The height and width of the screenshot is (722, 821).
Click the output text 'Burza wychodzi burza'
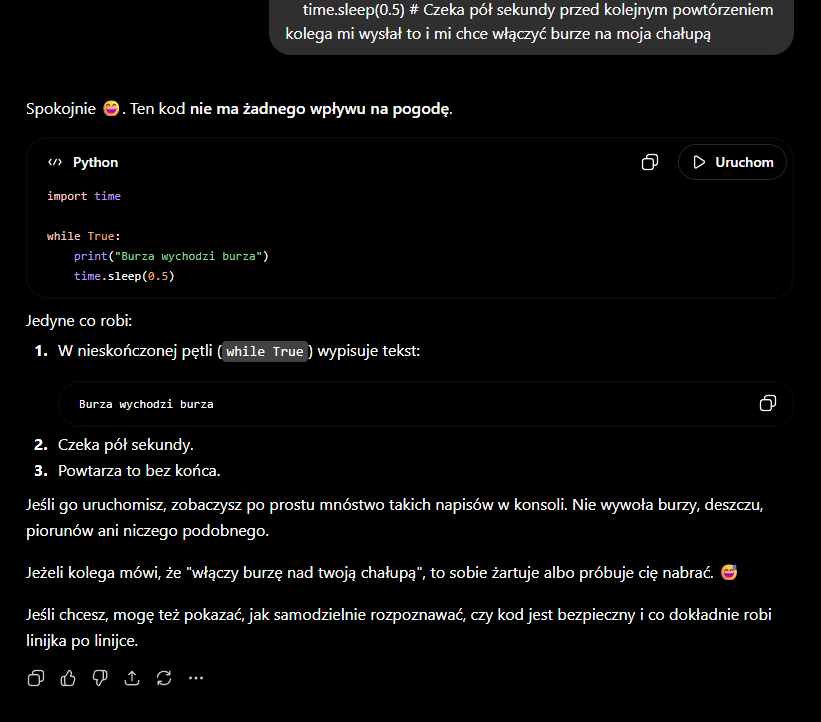(146, 404)
